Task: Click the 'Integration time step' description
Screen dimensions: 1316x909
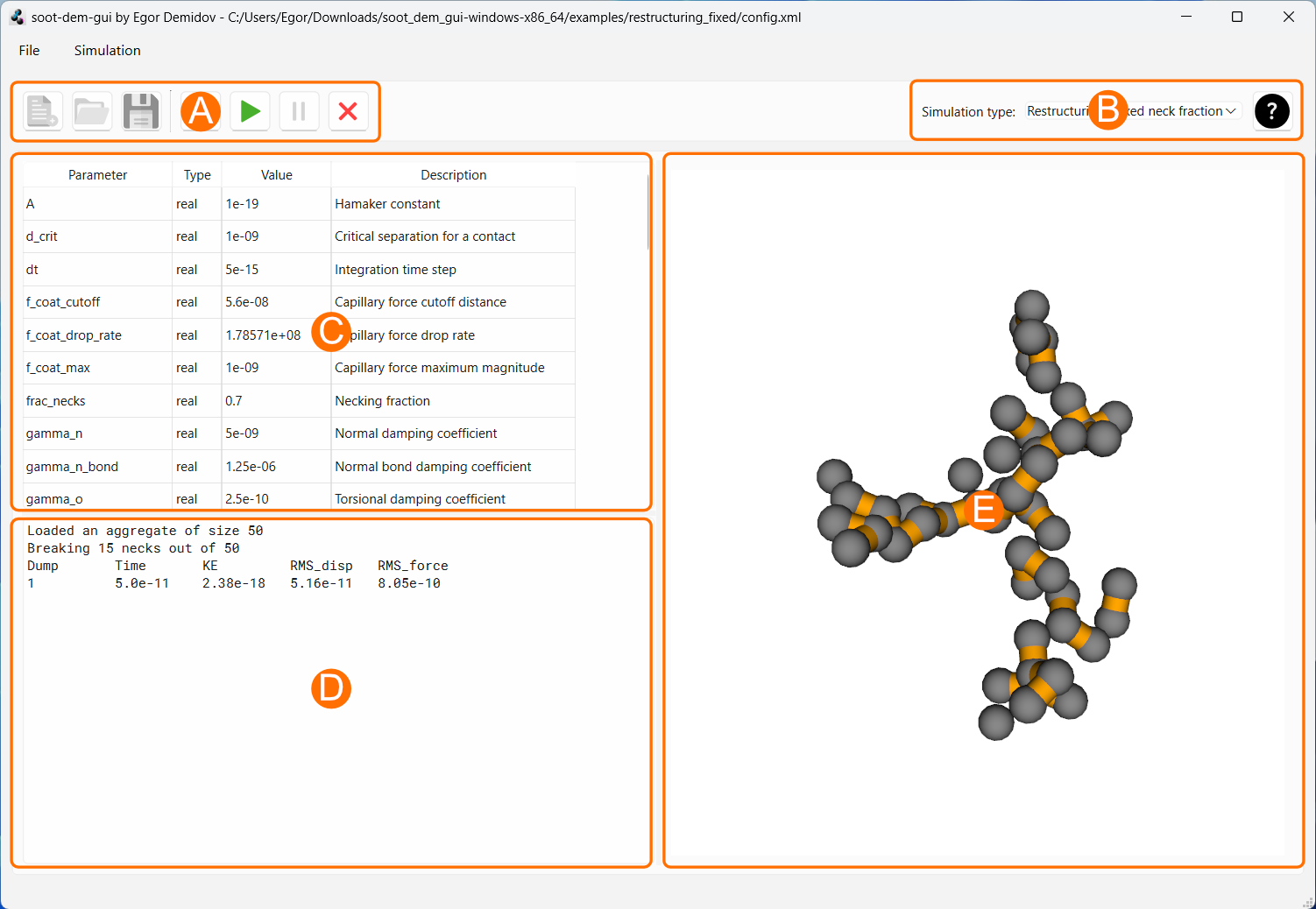Action: (453, 270)
